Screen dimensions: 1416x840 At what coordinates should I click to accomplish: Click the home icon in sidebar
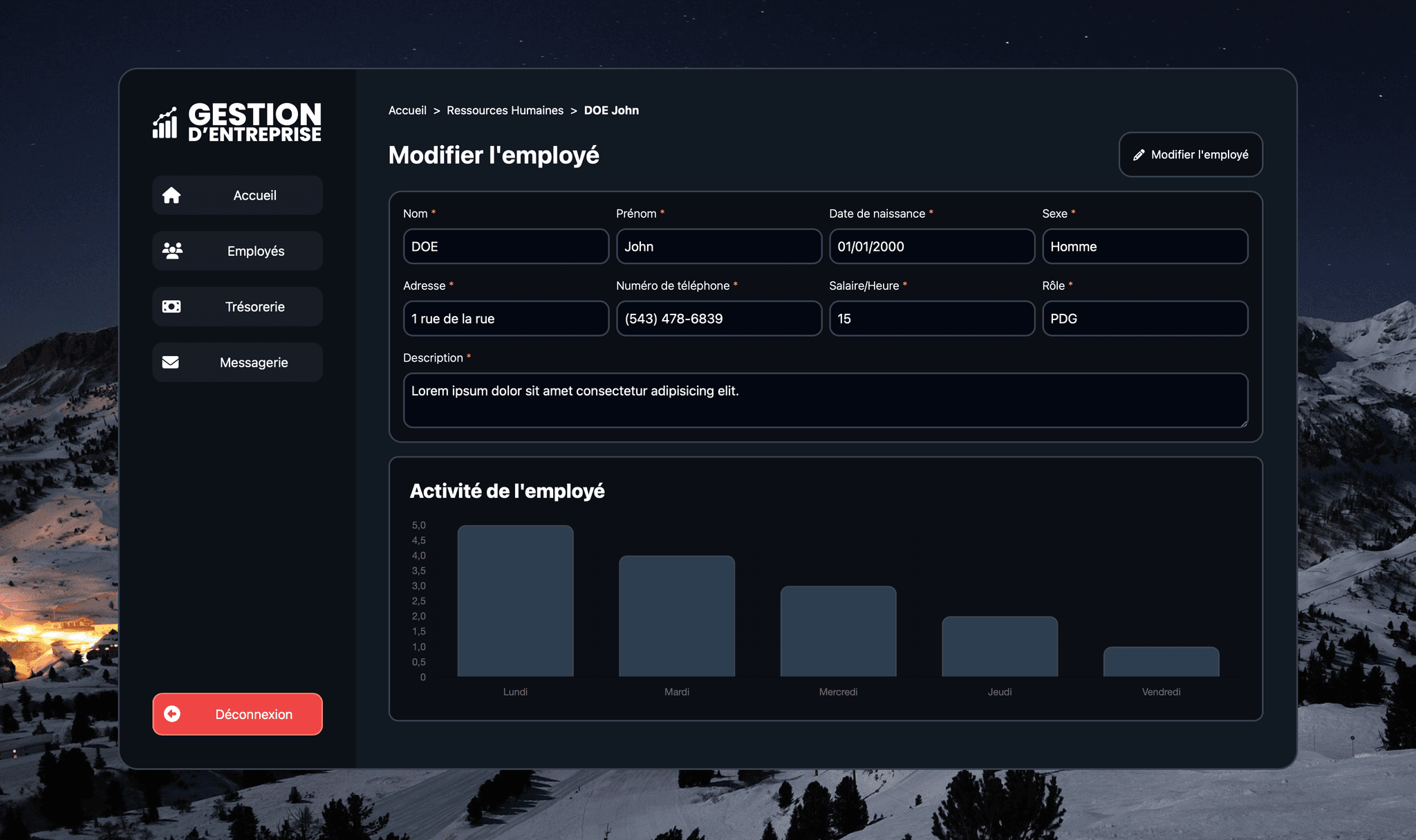tap(171, 196)
